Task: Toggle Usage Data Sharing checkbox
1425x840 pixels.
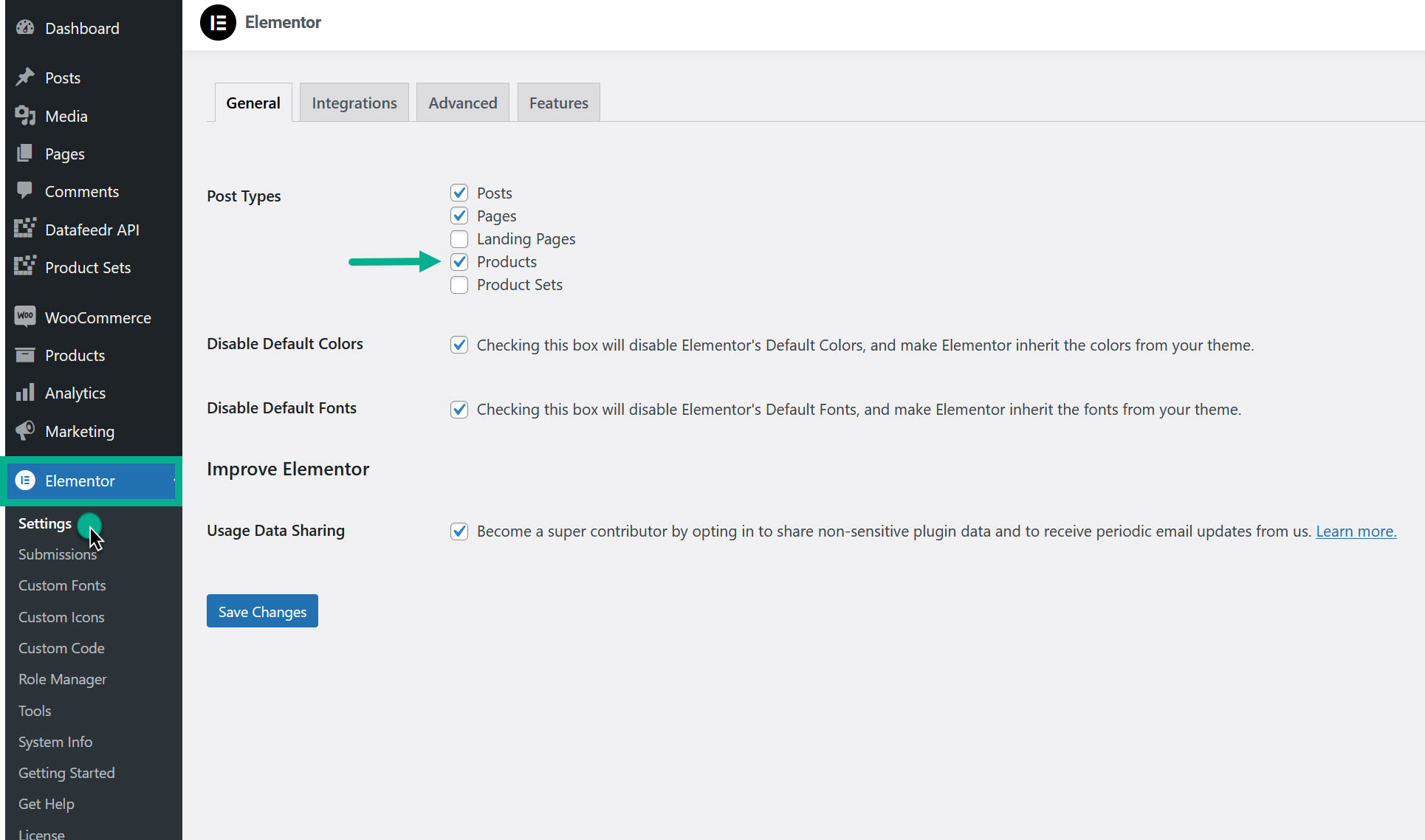Action: (x=459, y=531)
